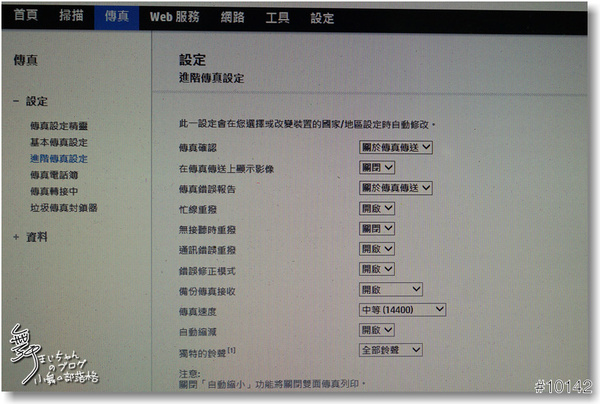
Task: Open the 在傳真傳送上顯示影像 dropdown
Action: [x=377, y=168]
